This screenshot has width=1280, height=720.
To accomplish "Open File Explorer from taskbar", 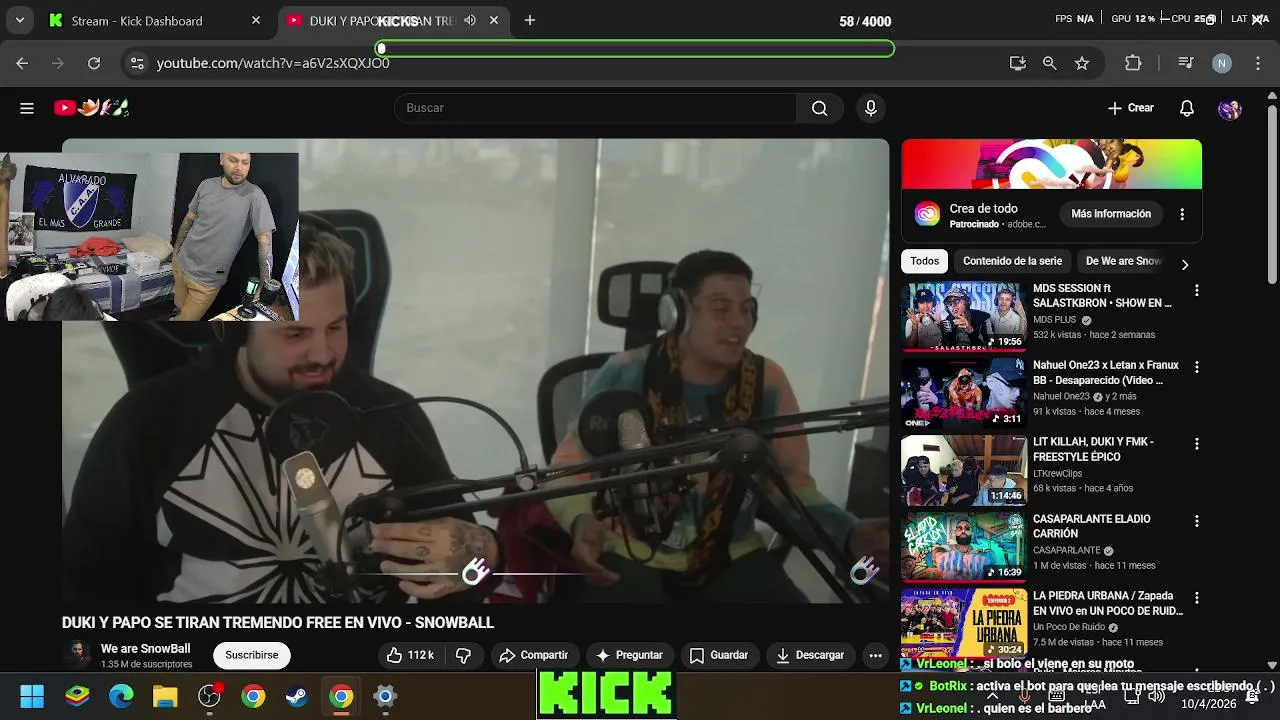I will [x=165, y=696].
